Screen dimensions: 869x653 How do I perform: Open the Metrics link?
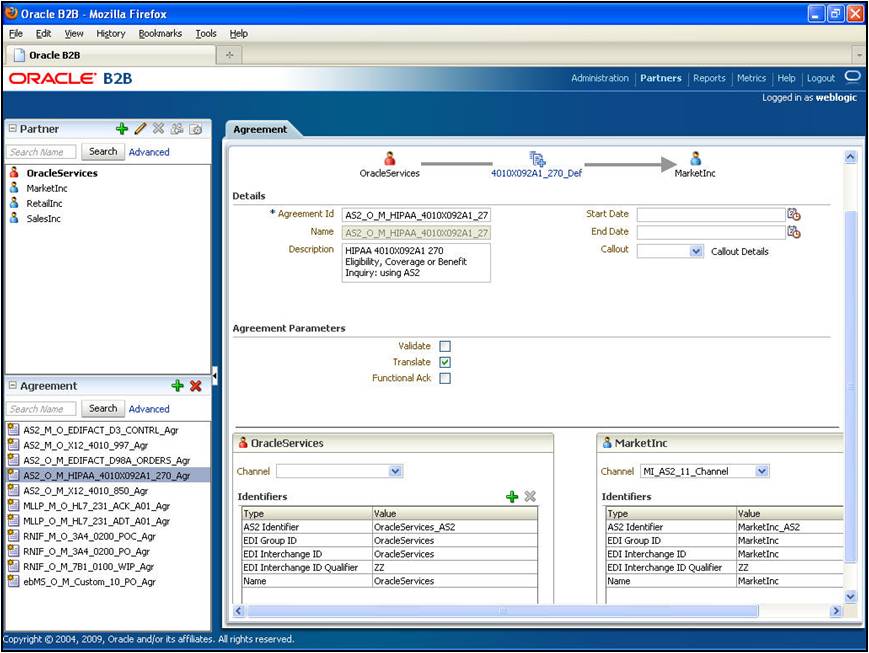(751, 78)
